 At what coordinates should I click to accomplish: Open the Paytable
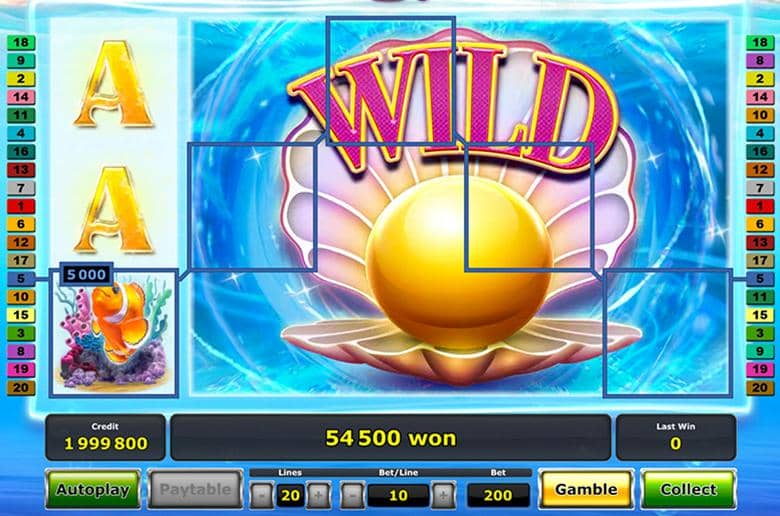[x=195, y=490]
